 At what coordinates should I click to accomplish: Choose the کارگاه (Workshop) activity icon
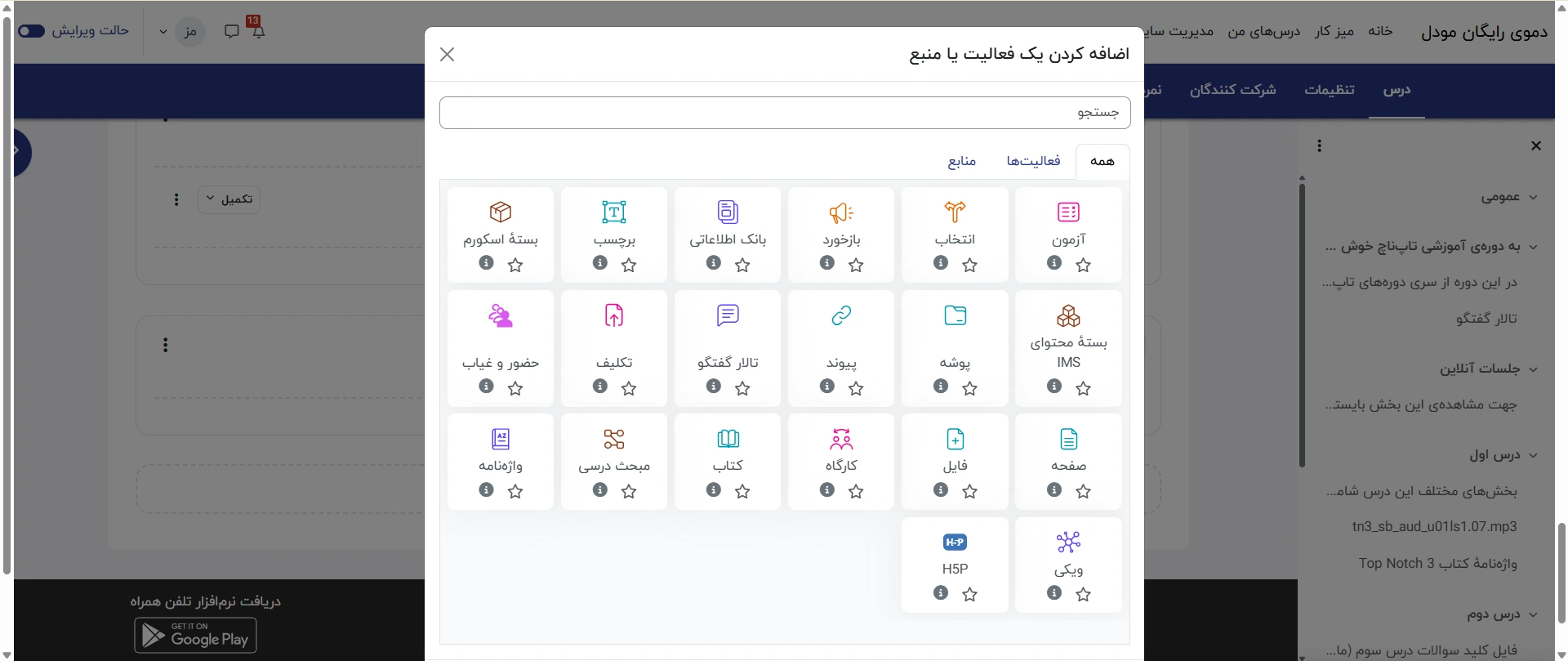(841, 439)
